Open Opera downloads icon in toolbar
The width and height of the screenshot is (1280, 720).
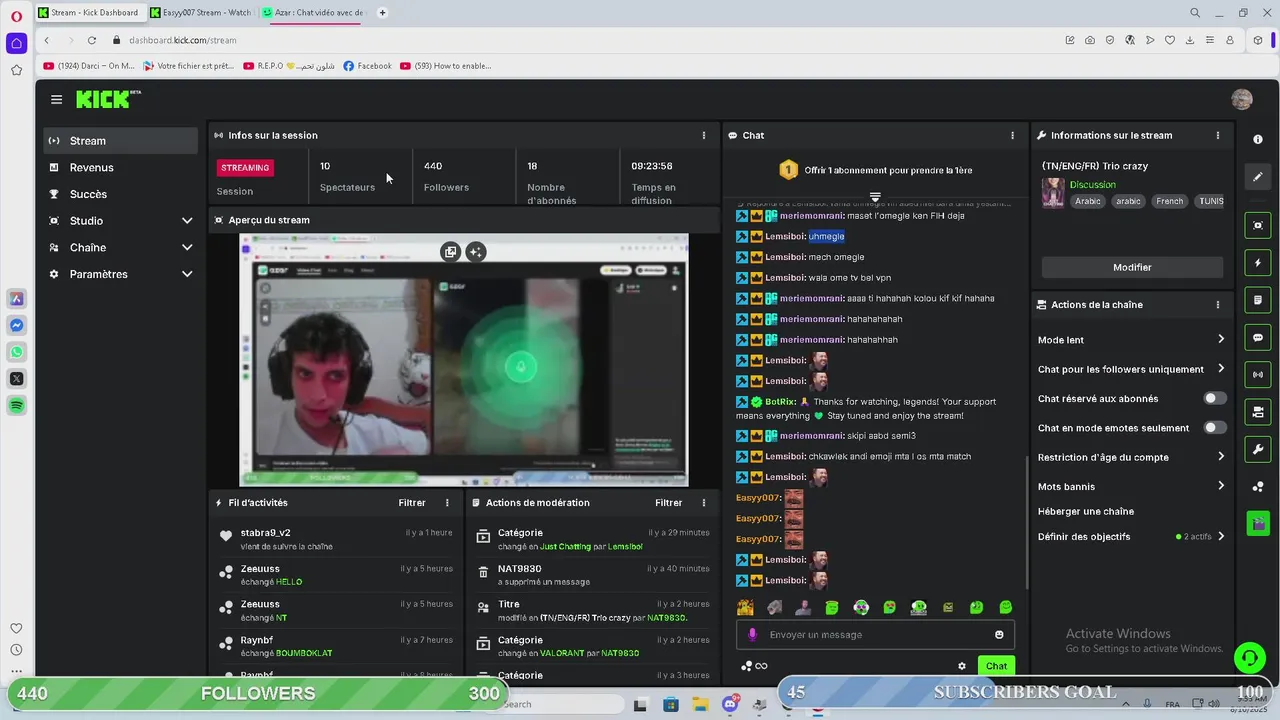1190,40
